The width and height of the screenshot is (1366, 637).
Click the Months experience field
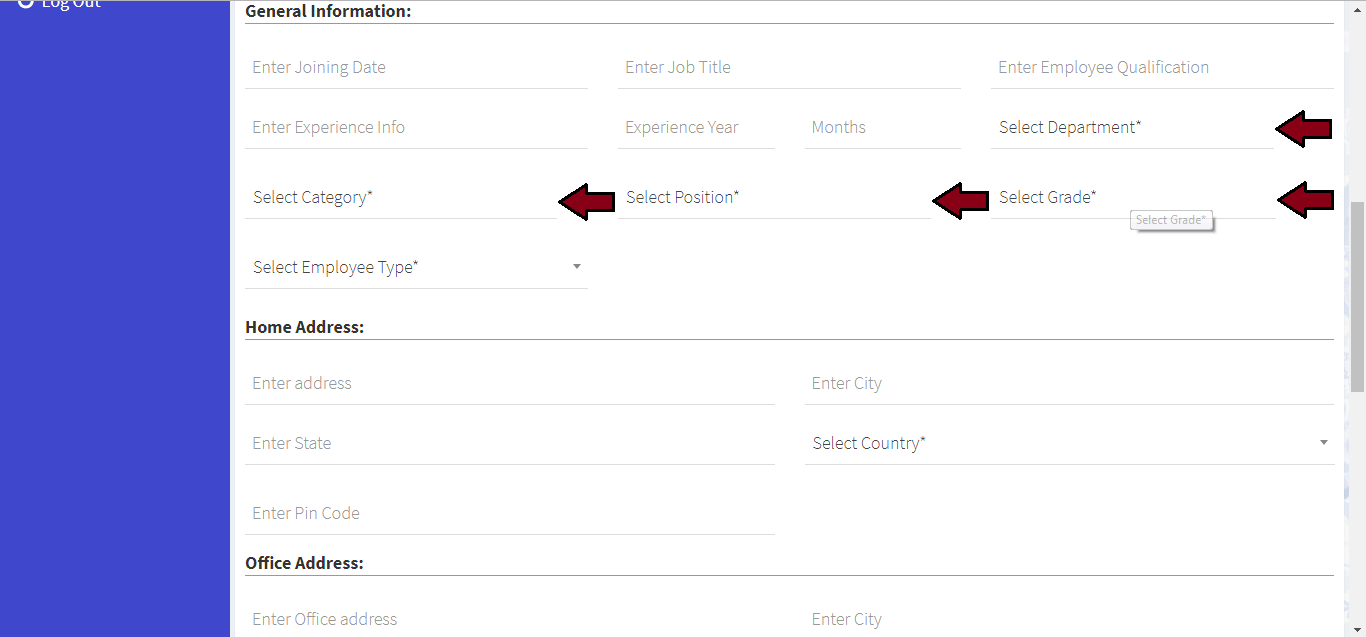point(882,128)
